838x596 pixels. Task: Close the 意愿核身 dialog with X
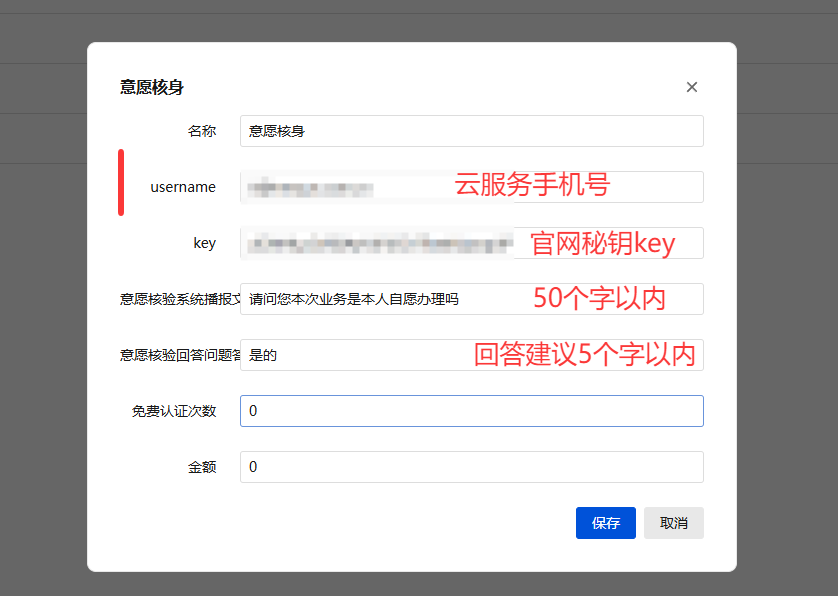[691, 87]
